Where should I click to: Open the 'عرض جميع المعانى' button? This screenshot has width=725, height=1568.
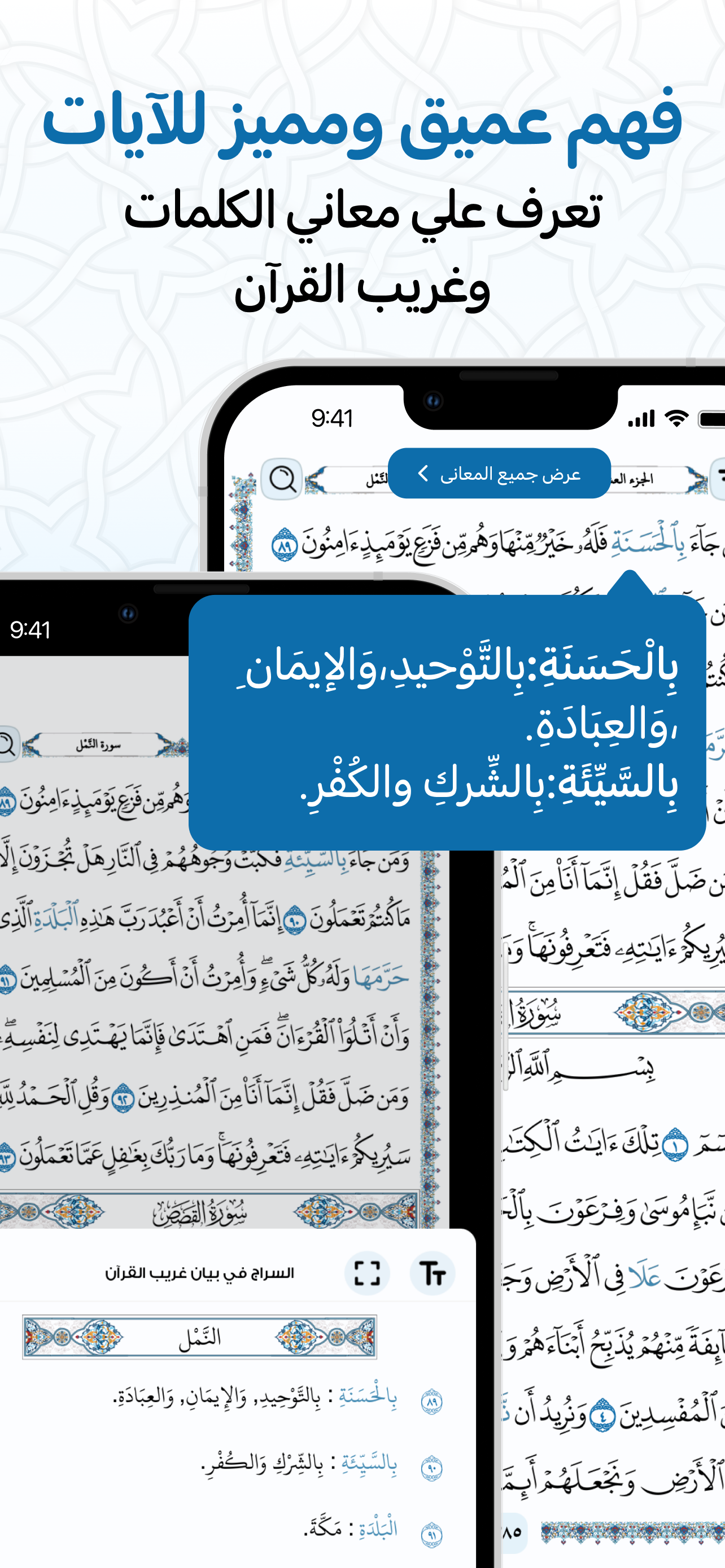499,474
